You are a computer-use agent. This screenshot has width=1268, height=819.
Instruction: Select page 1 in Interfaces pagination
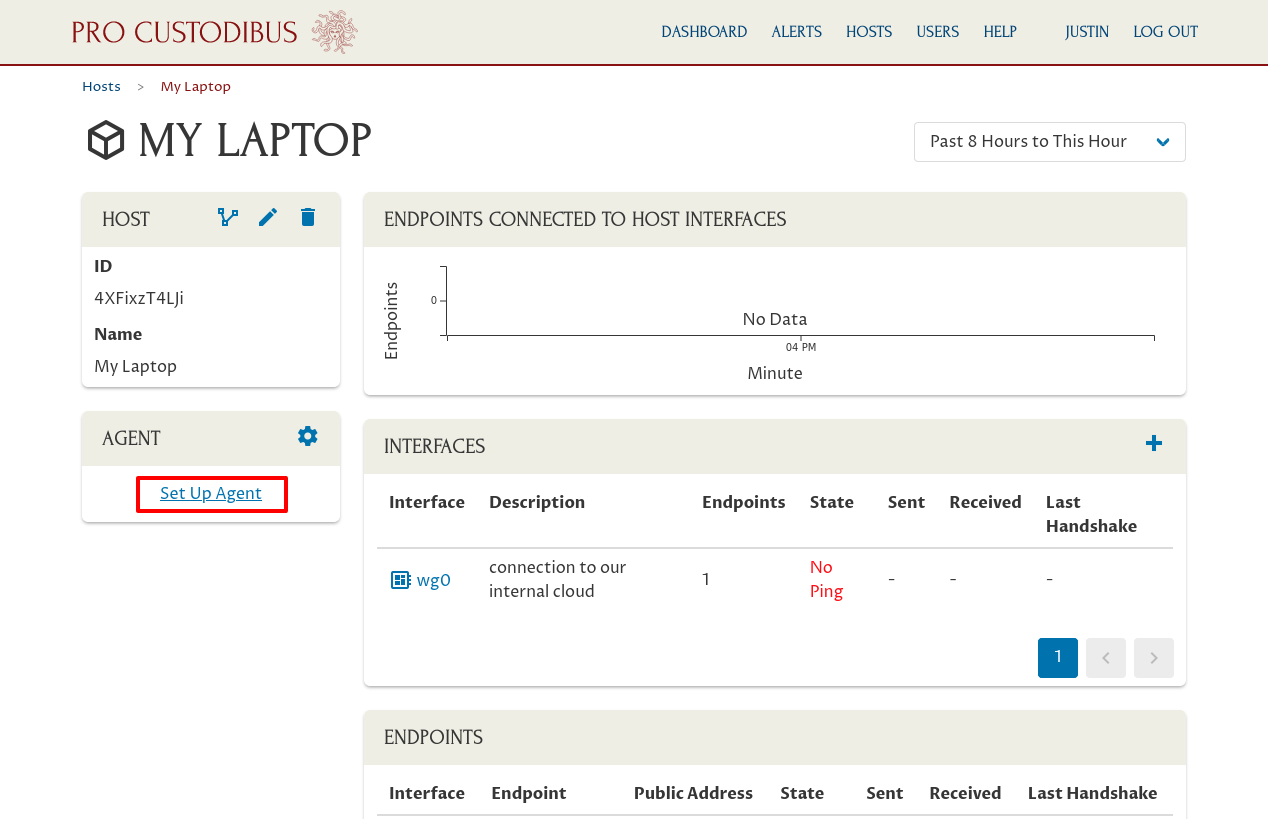[1058, 658]
